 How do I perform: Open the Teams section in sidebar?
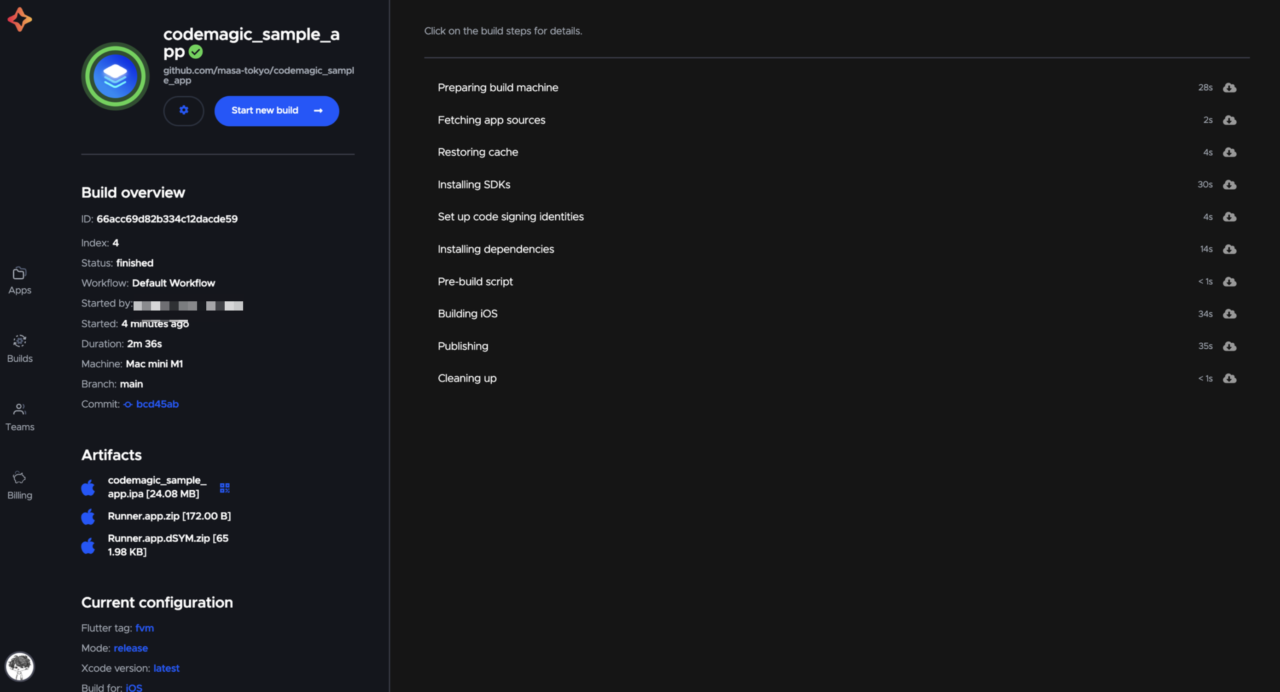[x=20, y=417]
